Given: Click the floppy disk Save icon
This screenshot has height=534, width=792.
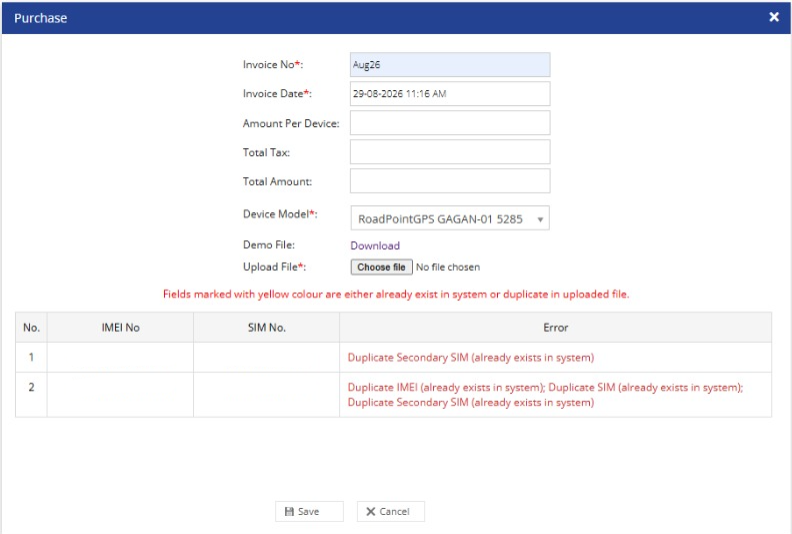Looking at the screenshot, I should [289, 511].
